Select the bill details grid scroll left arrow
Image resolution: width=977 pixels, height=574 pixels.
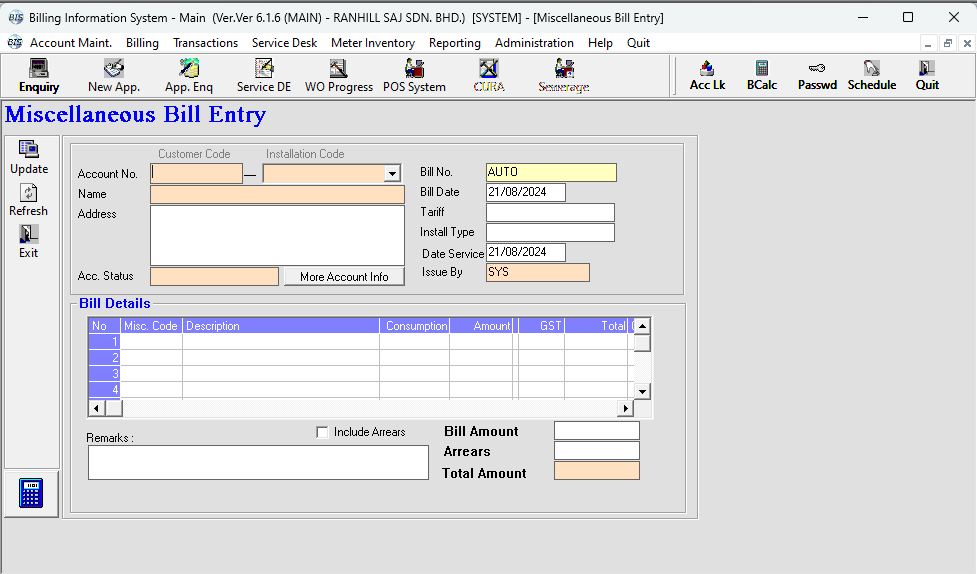click(x=97, y=408)
